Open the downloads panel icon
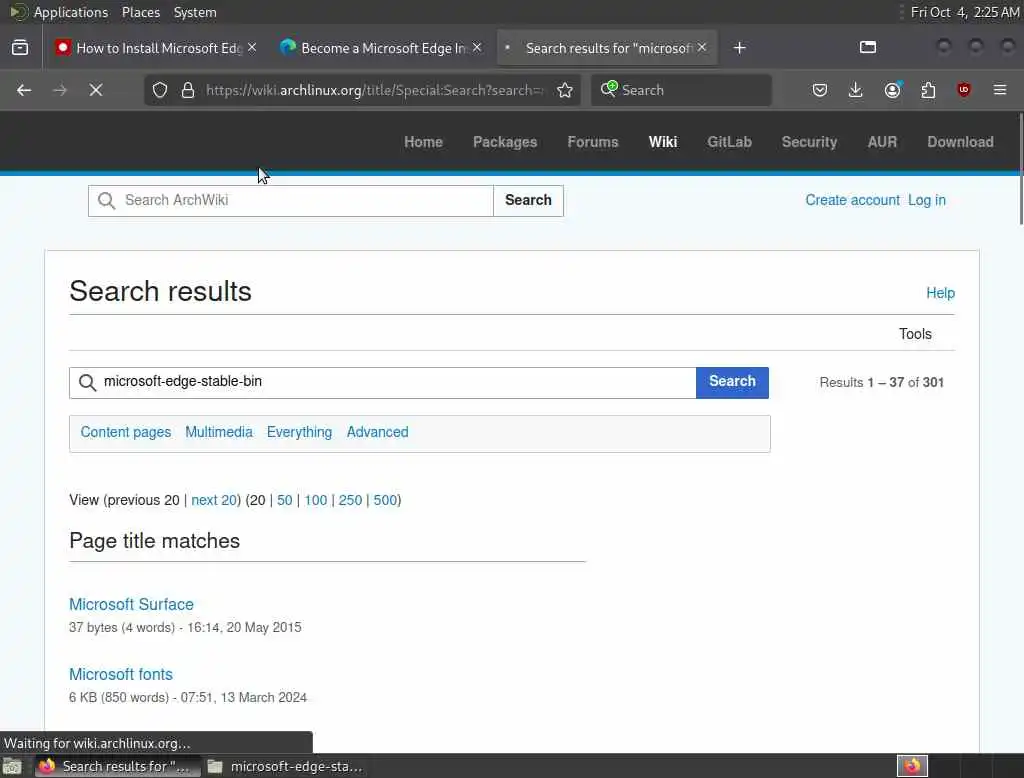 point(856,90)
